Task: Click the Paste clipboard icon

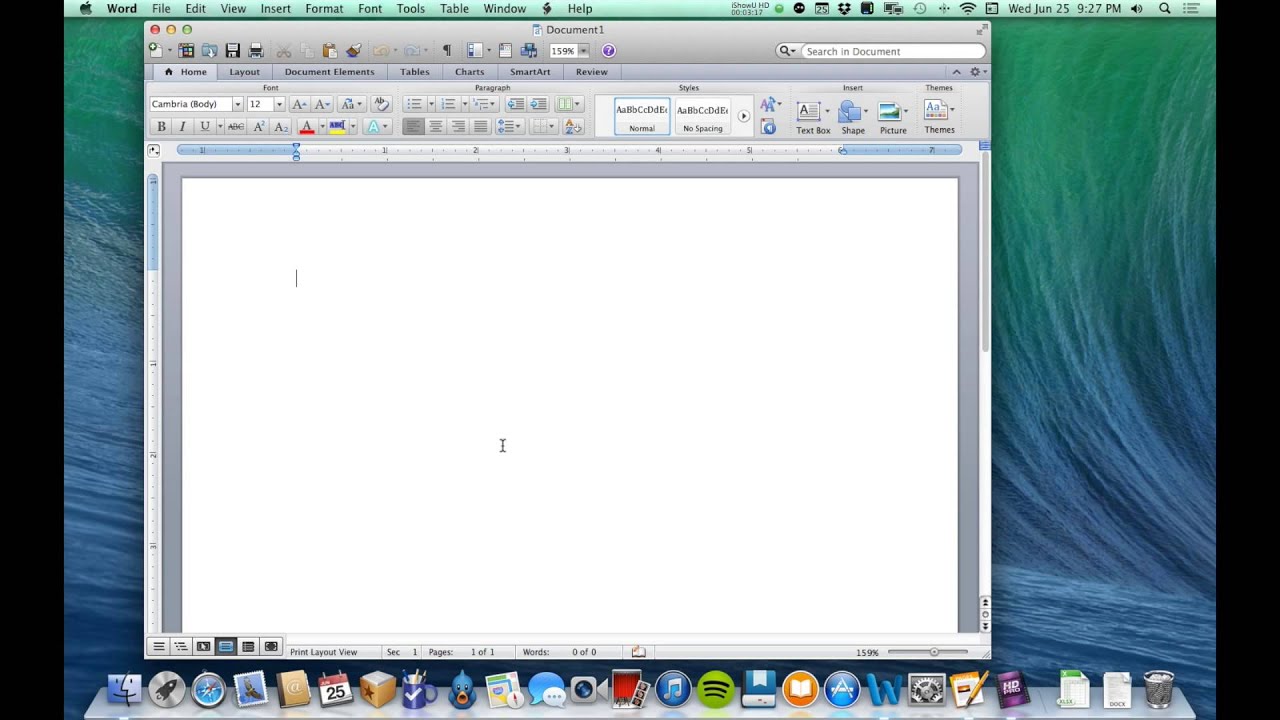Action: (330, 50)
